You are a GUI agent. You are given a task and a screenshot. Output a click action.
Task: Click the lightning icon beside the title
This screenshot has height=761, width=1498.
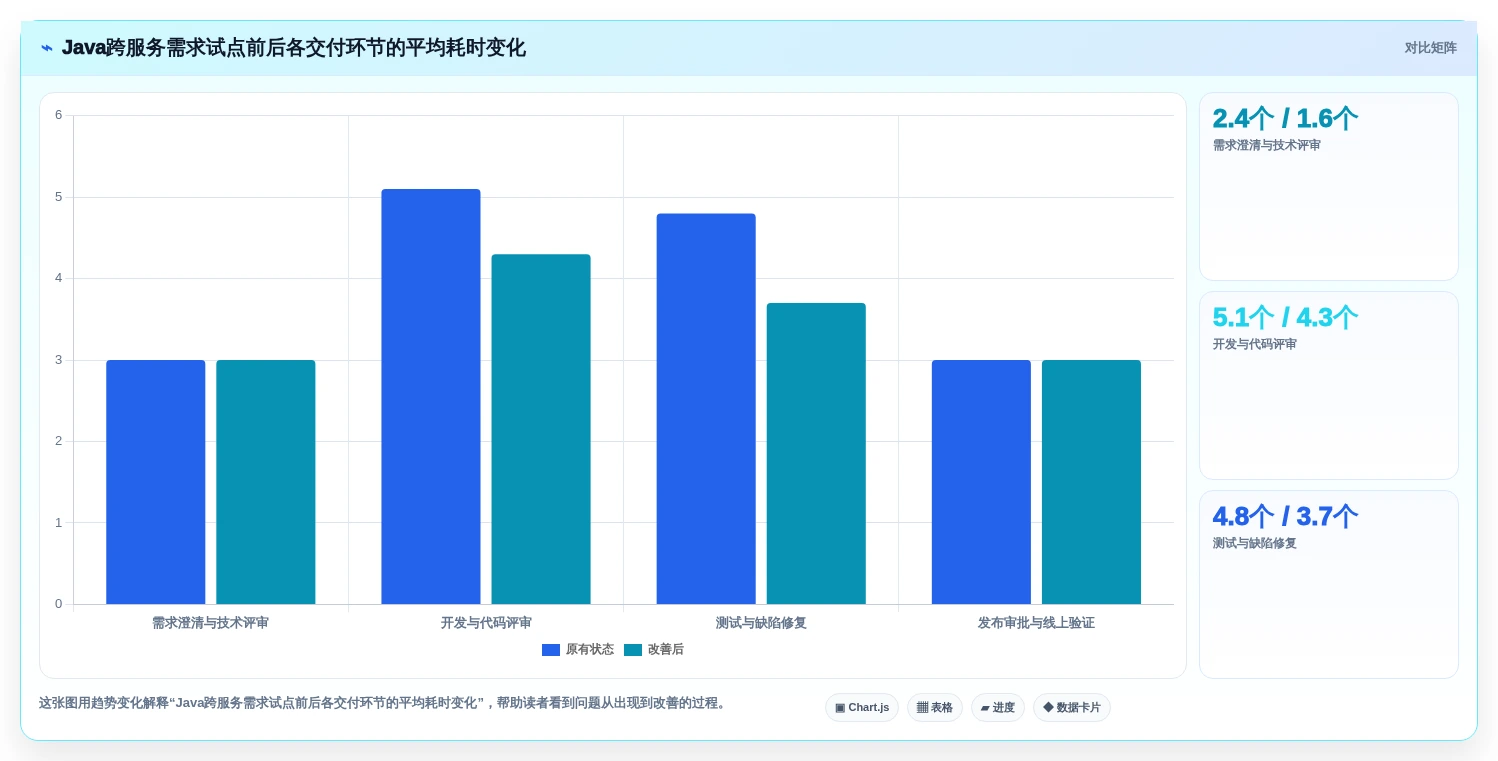(46, 48)
